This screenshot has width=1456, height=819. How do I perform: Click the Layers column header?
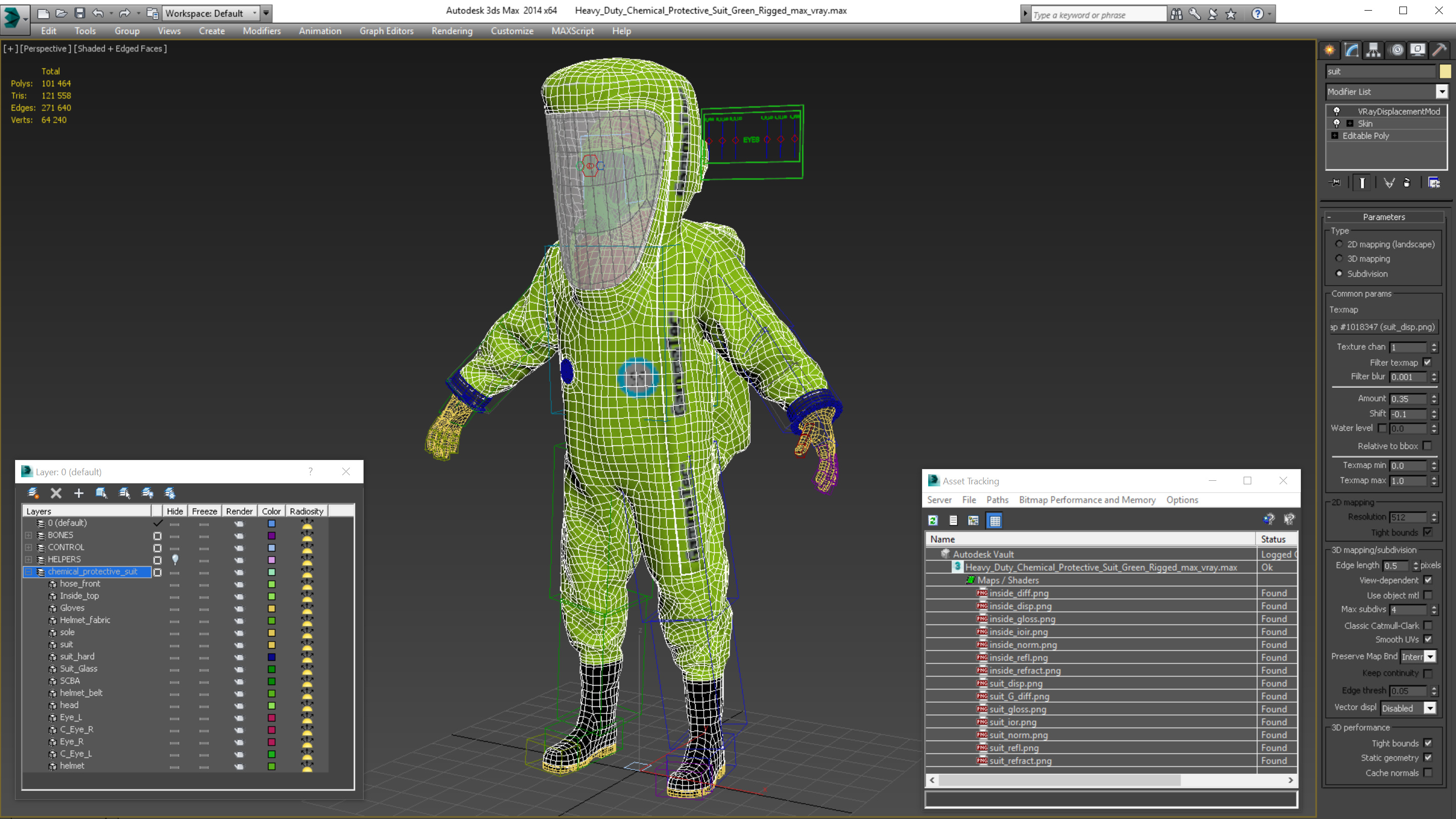point(87,511)
